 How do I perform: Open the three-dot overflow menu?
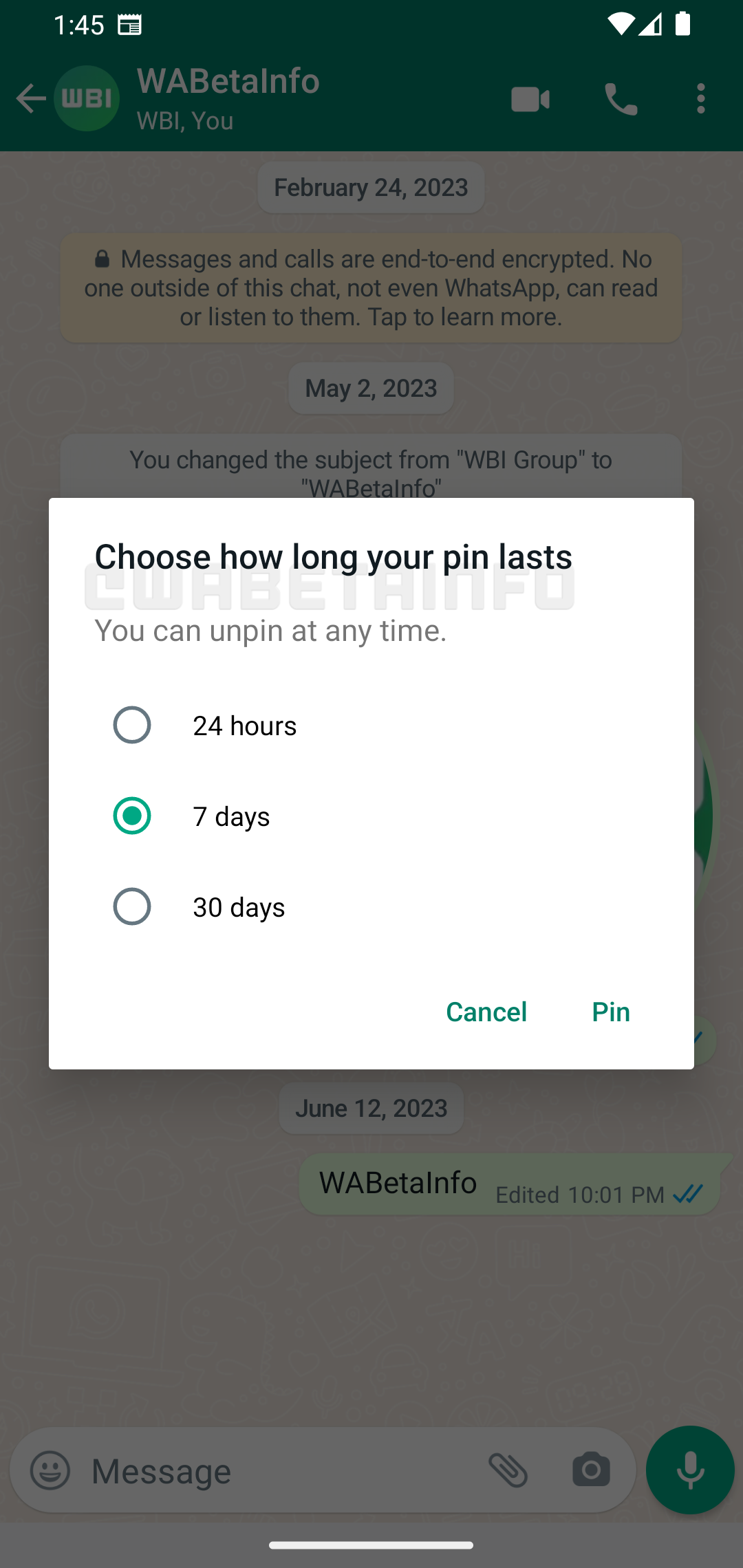[700, 98]
